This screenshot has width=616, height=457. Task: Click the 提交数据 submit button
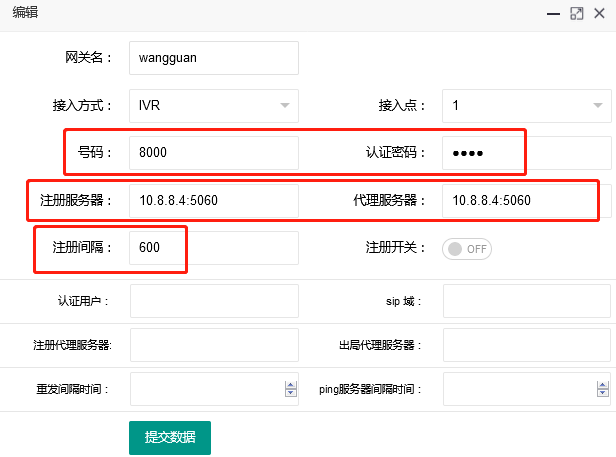(x=169, y=437)
